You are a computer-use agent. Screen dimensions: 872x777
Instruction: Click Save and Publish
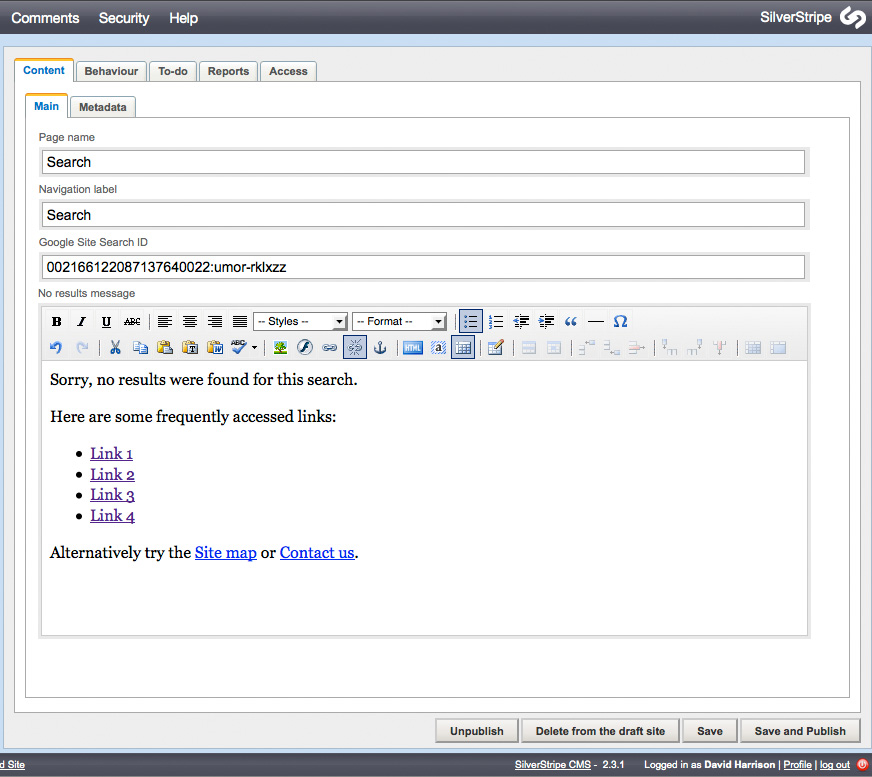coord(800,731)
